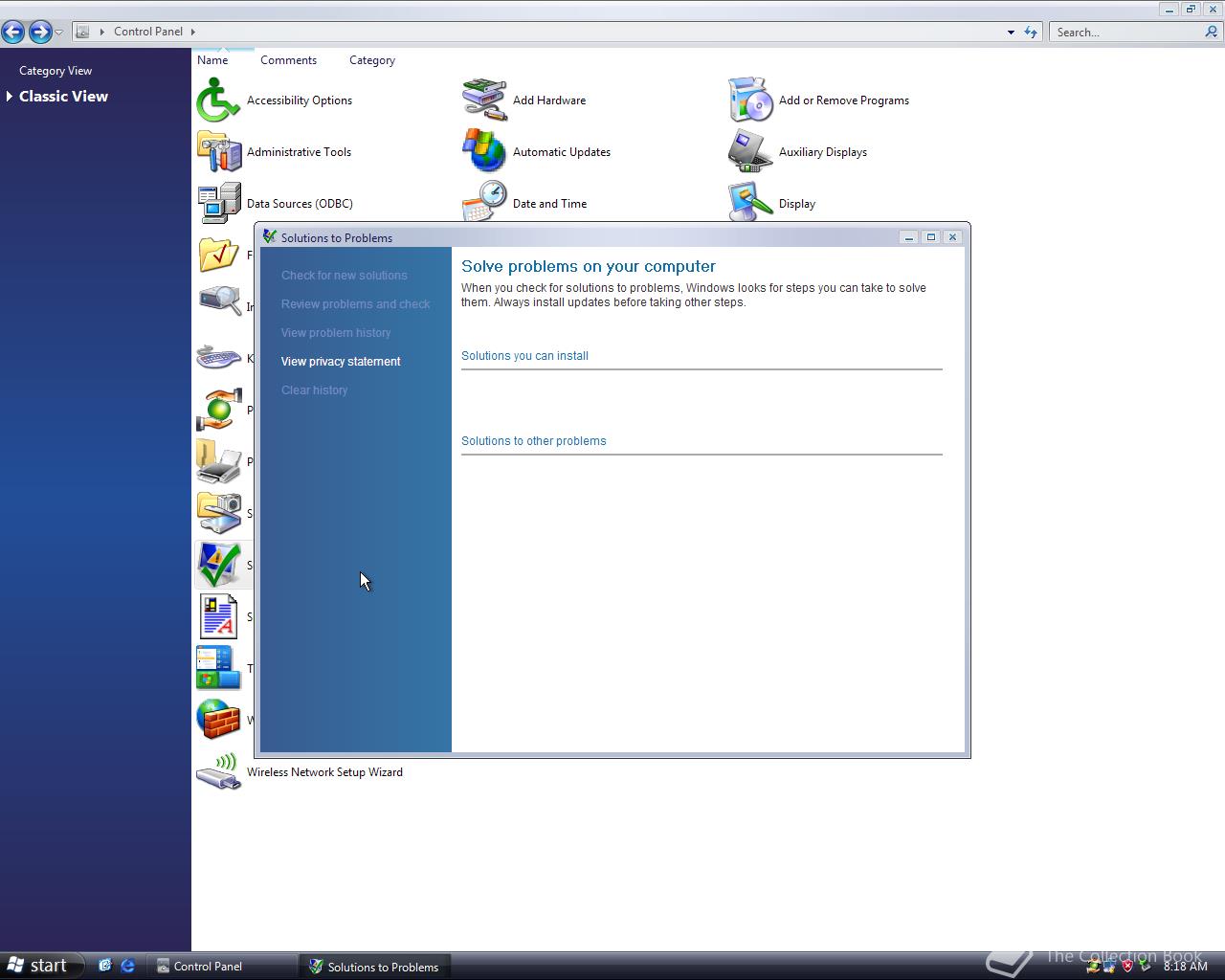
Task: Open Automatic Updates icon
Action: [x=484, y=152]
